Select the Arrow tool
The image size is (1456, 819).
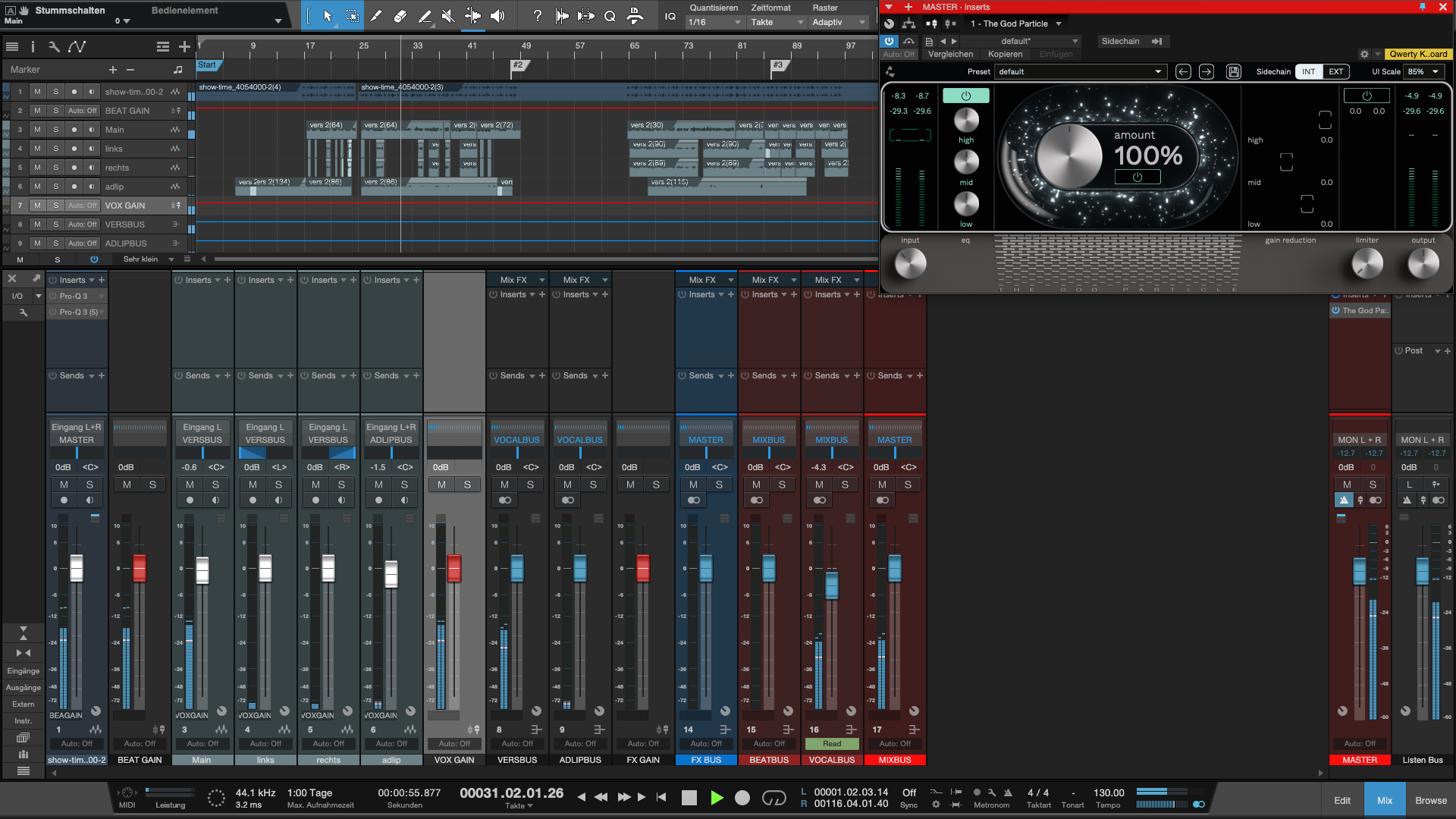(x=328, y=16)
